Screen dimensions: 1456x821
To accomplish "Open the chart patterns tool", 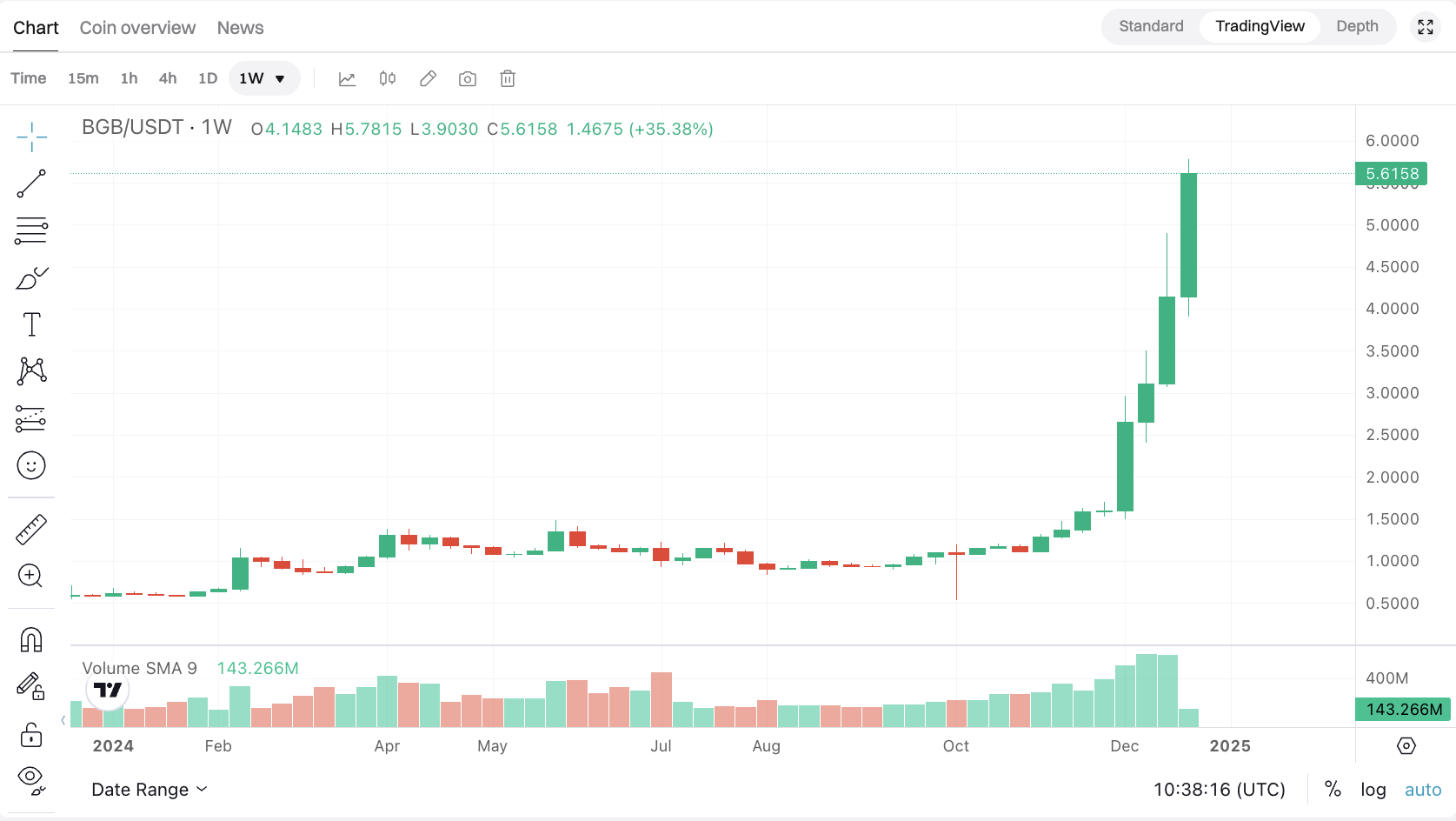I will click(31, 371).
